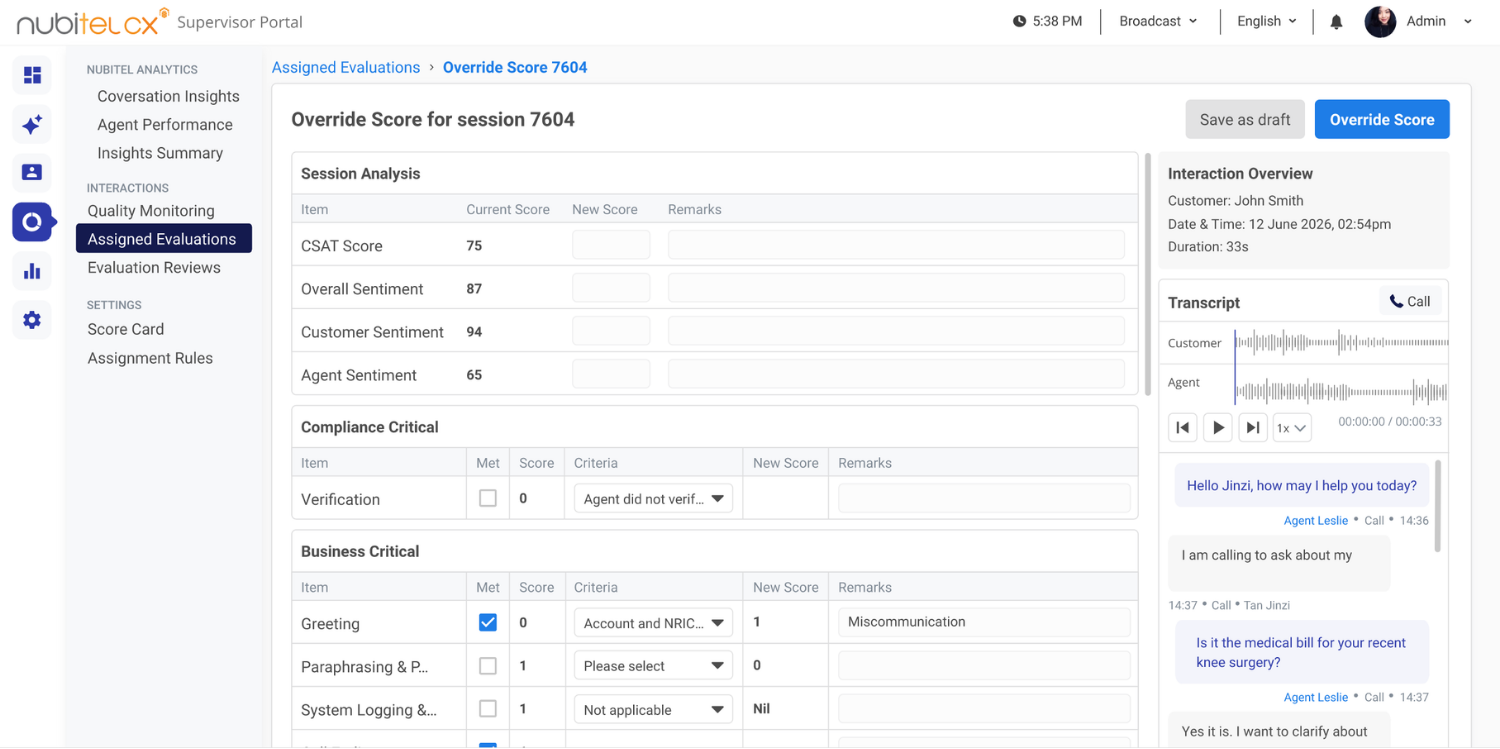Open the bar chart reports sidebar icon
The width and height of the screenshot is (1500, 749).
[x=32, y=271]
